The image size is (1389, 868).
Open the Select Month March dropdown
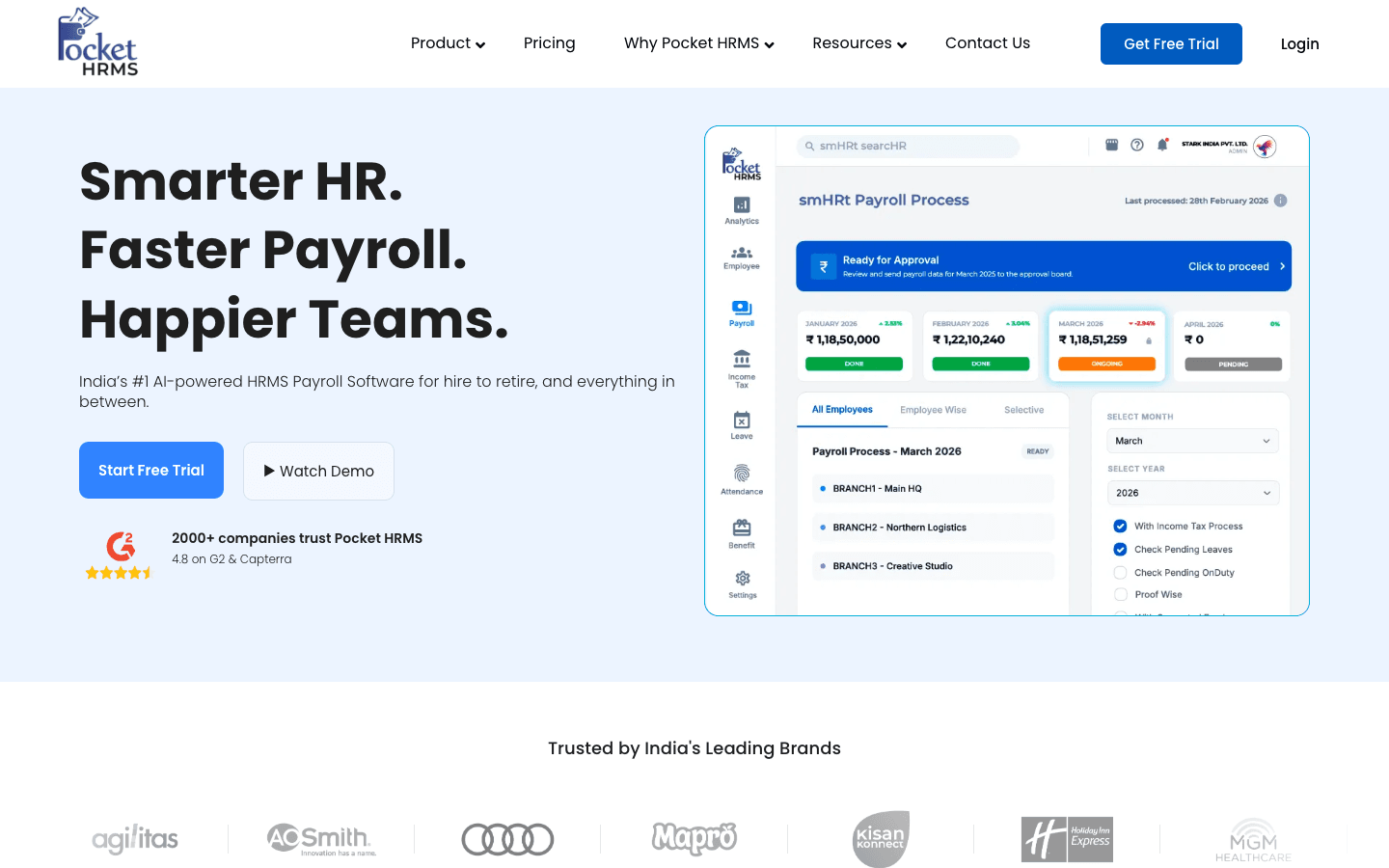tap(1193, 441)
